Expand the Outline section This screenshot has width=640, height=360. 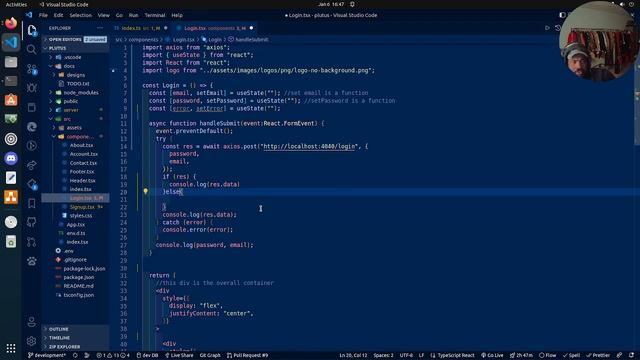tap(76, 329)
